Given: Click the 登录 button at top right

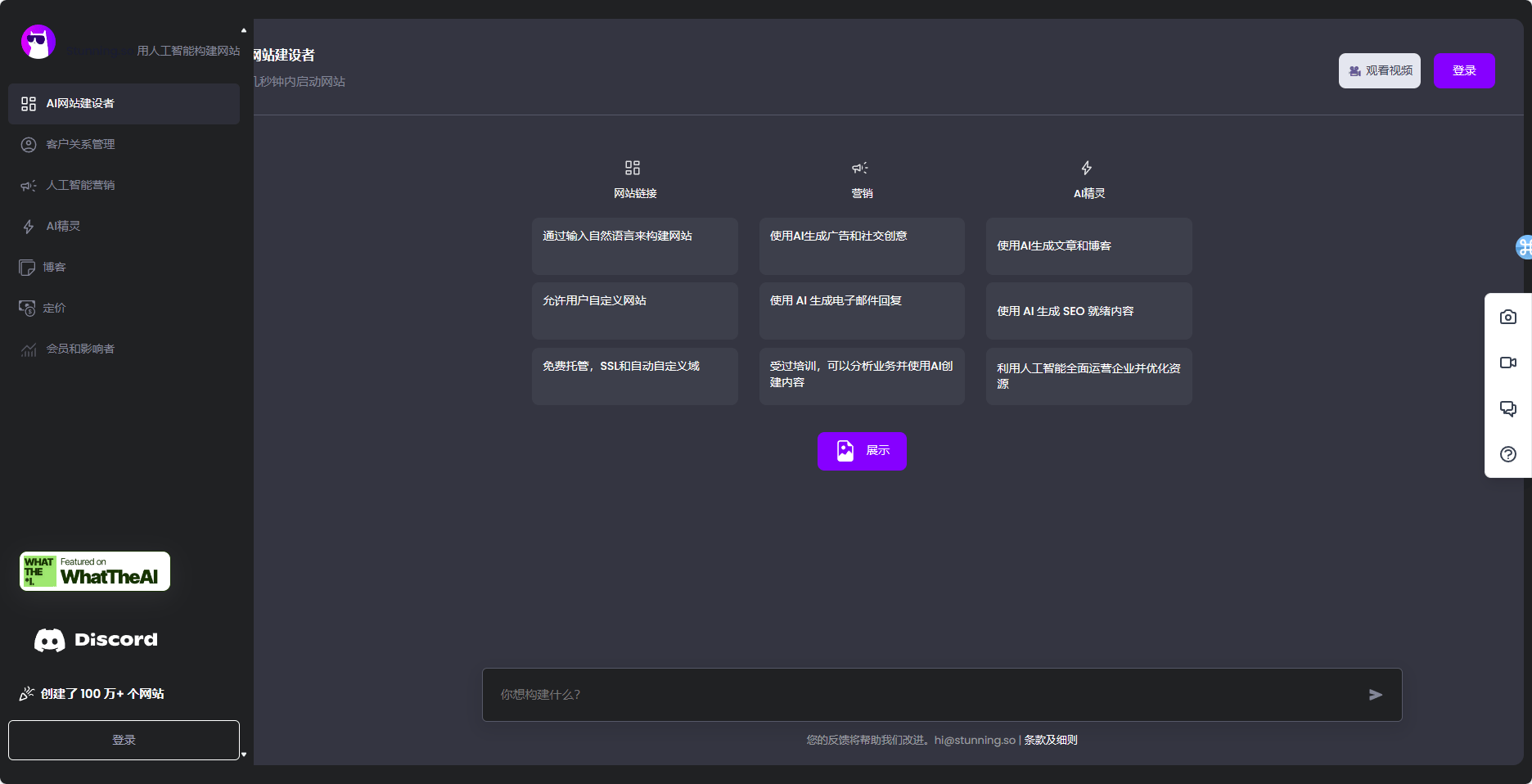Looking at the screenshot, I should (x=1464, y=70).
